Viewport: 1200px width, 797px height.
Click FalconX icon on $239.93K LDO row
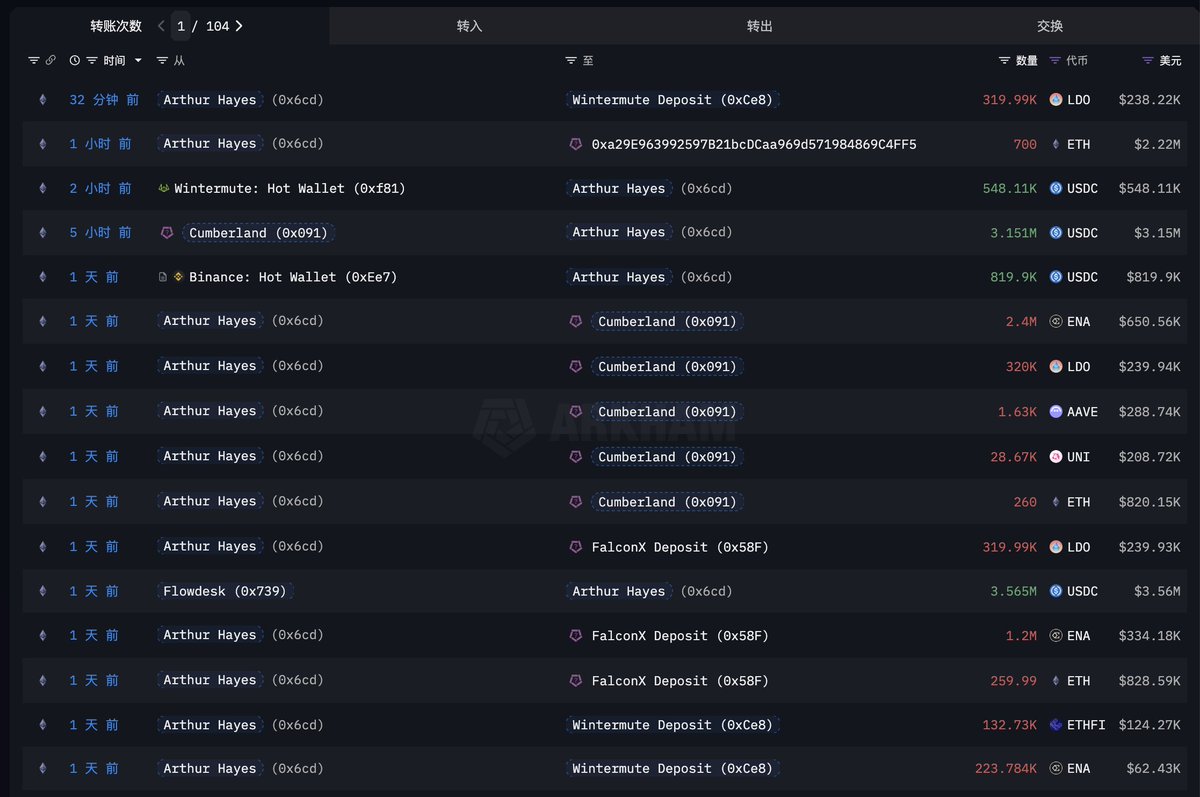coord(575,547)
